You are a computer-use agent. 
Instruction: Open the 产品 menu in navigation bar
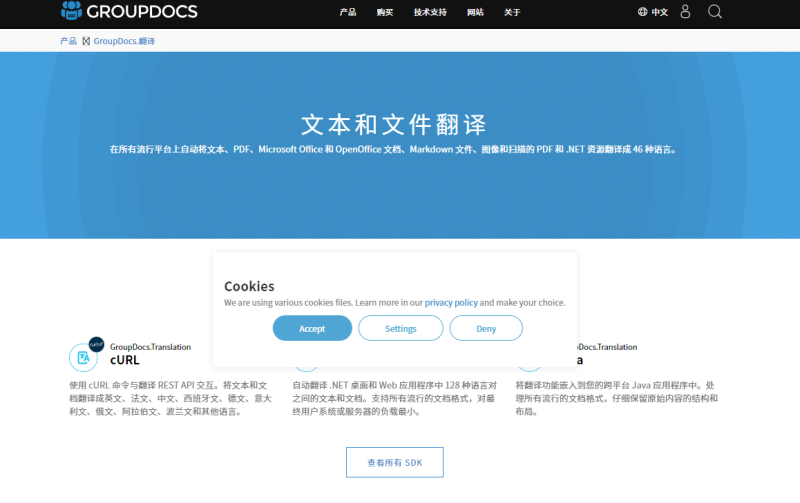click(348, 12)
